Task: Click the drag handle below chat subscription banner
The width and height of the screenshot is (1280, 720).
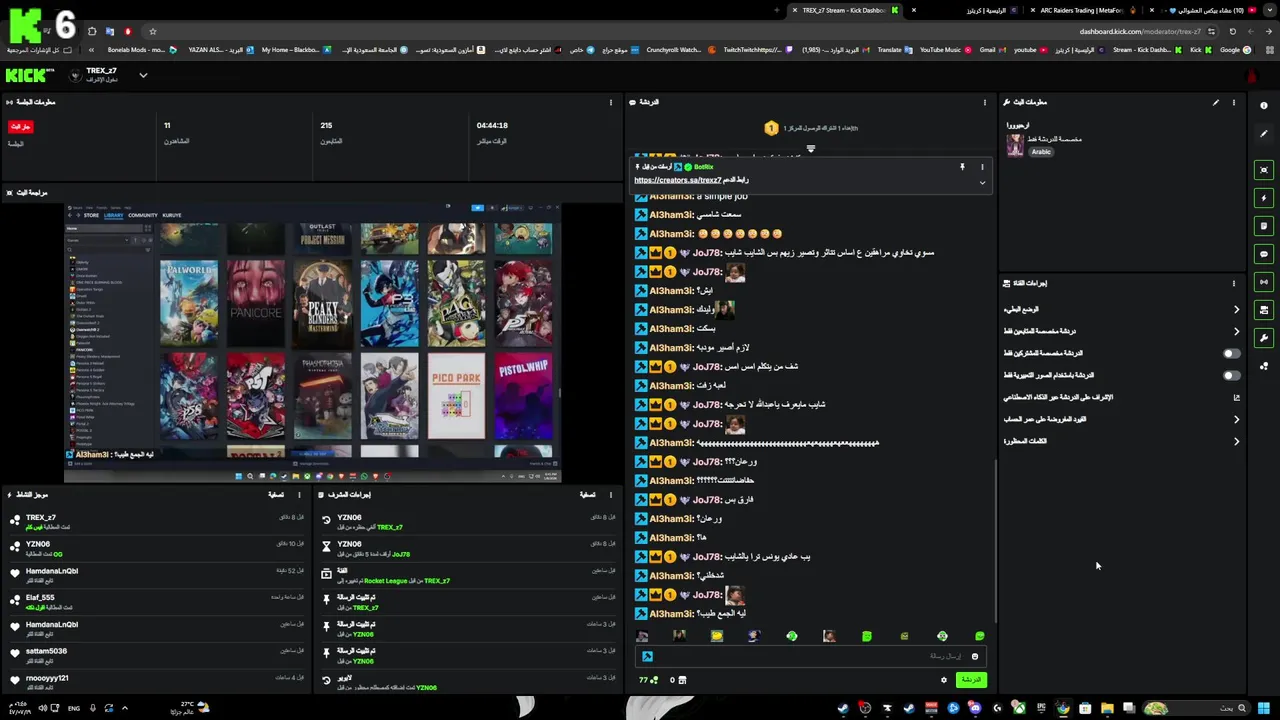Action: click(x=811, y=149)
